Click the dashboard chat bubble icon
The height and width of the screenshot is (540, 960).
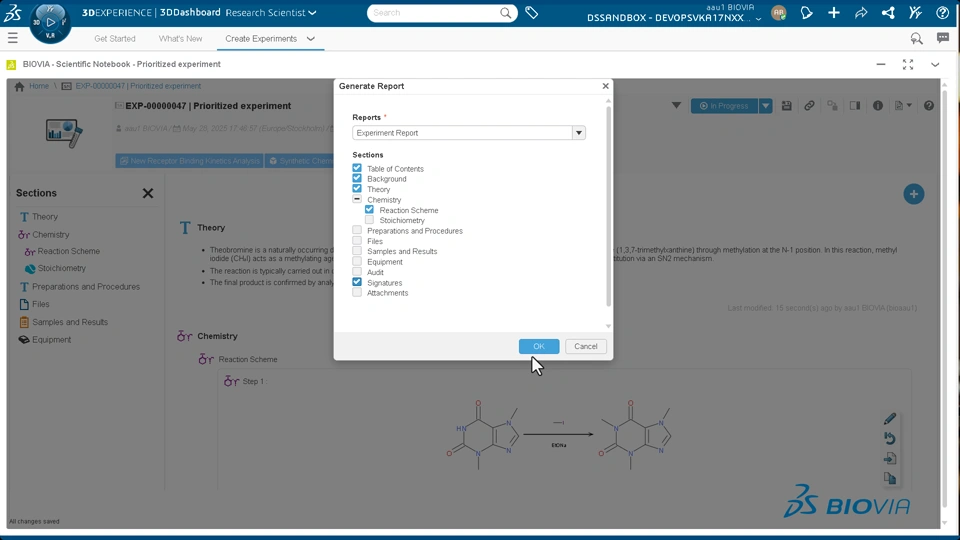(x=943, y=38)
